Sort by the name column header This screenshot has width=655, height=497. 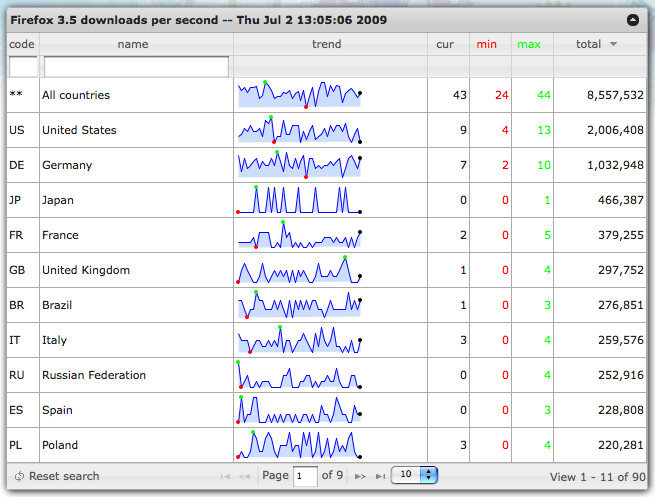pos(133,44)
